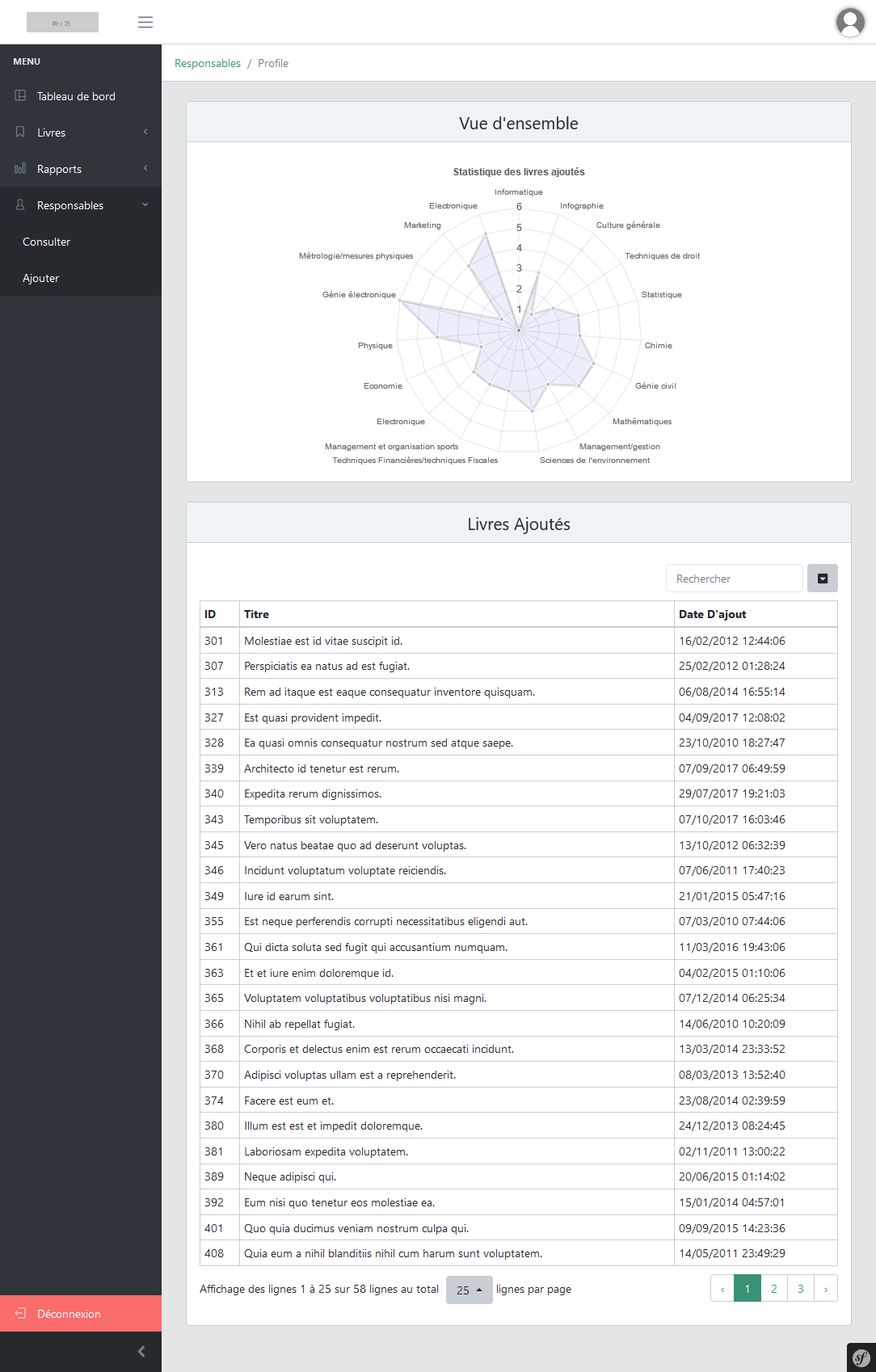Click ID cell 368

(220, 1049)
